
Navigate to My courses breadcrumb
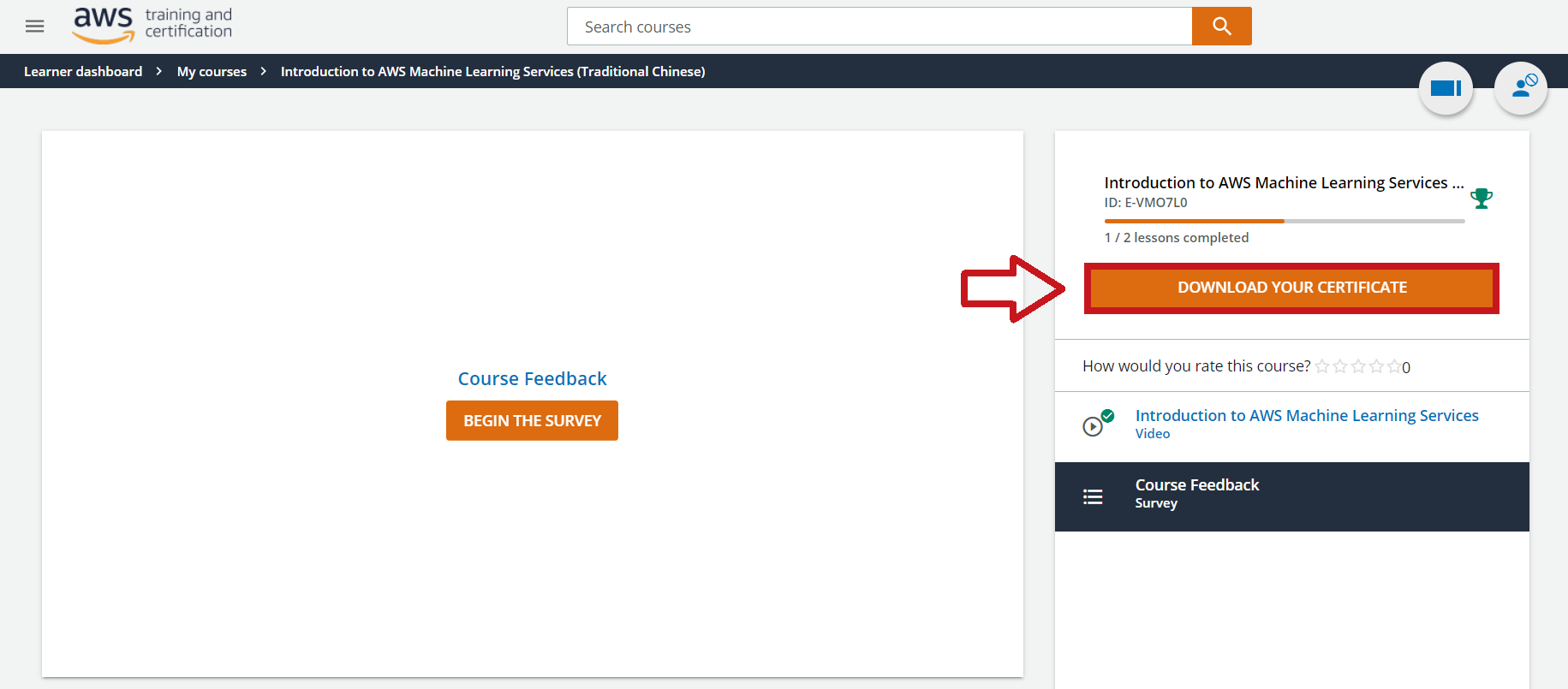coord(212,72)
